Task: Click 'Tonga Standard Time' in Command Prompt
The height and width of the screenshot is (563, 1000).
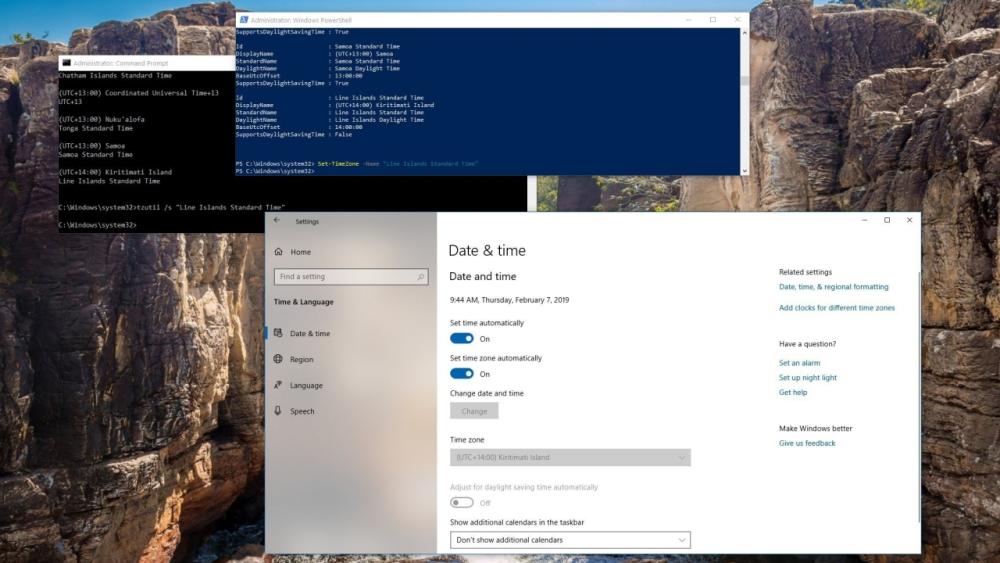Action: [96, 128]
